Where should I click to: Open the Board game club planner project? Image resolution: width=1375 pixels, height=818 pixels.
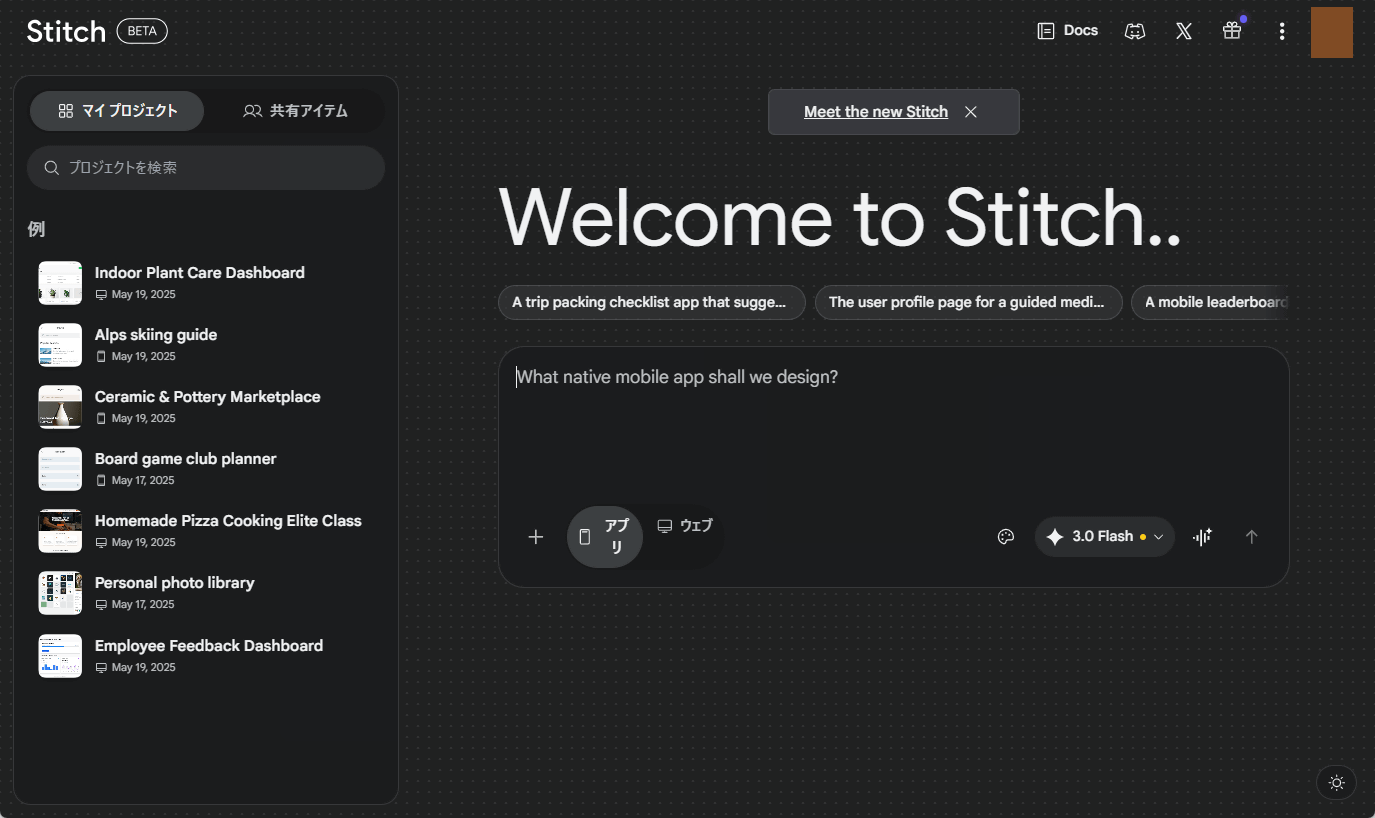pos(206,469)
